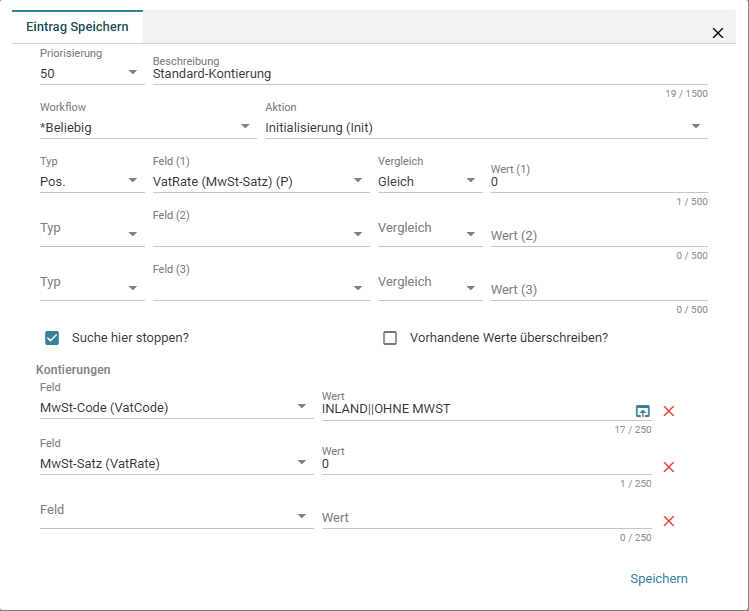Uncheck 'Suche hier stoppen?' checkbox
The image size is (749, 611).
[x=52, y=338]
